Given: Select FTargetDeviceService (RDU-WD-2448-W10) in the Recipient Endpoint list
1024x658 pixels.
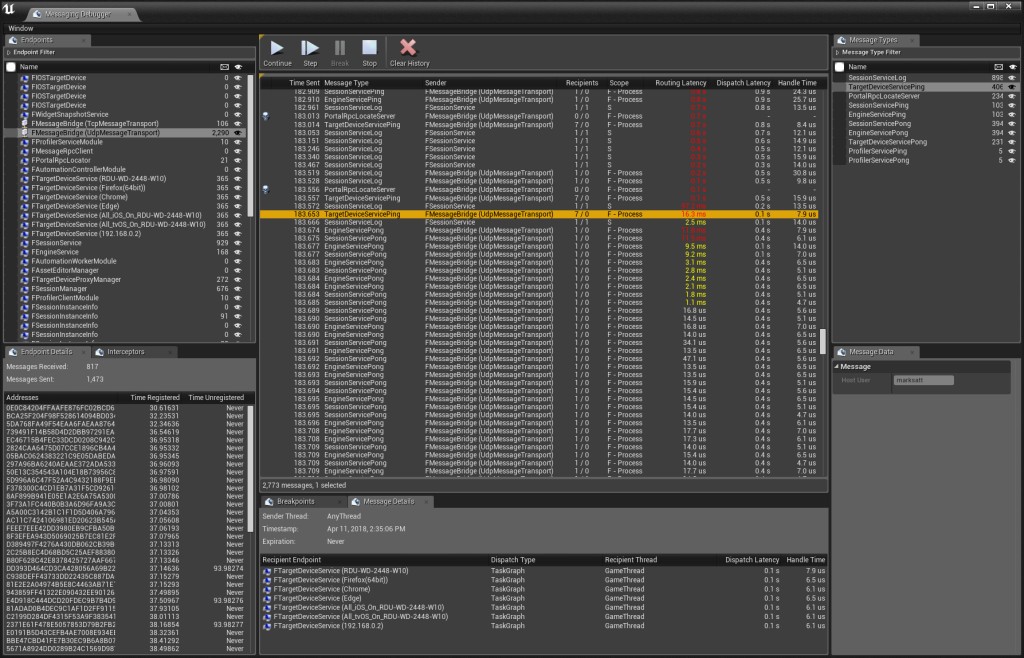Looking at the screenshot, I should click(x=341, y=571).
